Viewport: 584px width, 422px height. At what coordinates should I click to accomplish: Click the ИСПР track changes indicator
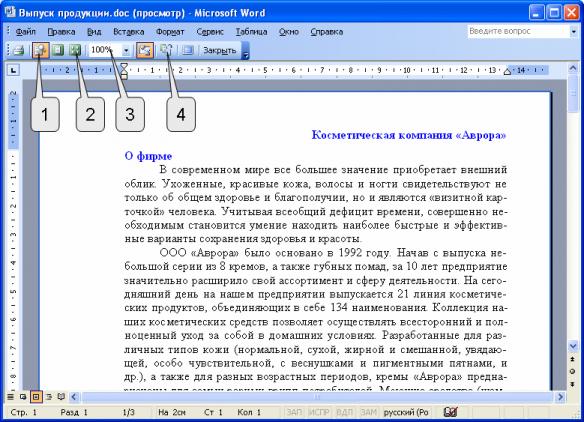319,412
